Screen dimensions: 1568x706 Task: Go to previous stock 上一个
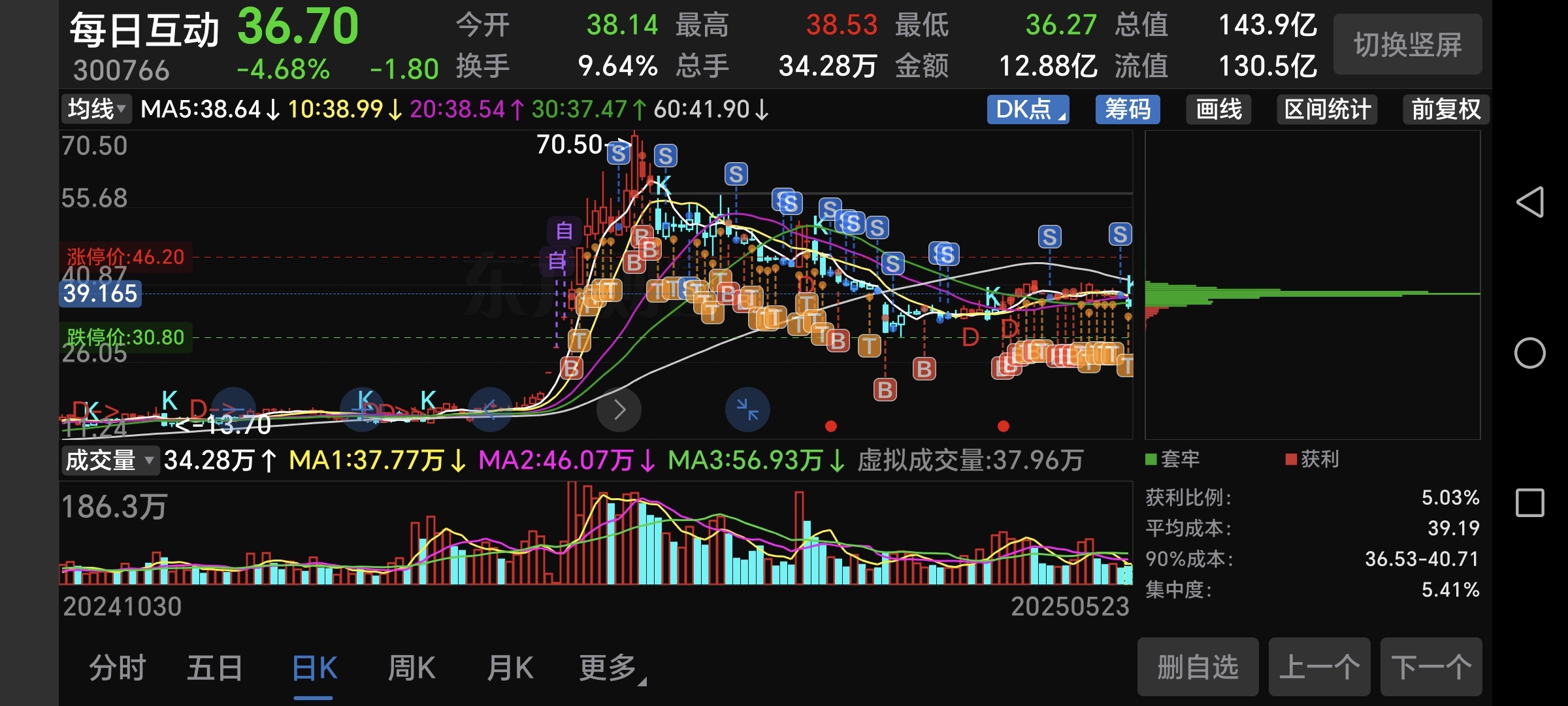coord(1319,667)
